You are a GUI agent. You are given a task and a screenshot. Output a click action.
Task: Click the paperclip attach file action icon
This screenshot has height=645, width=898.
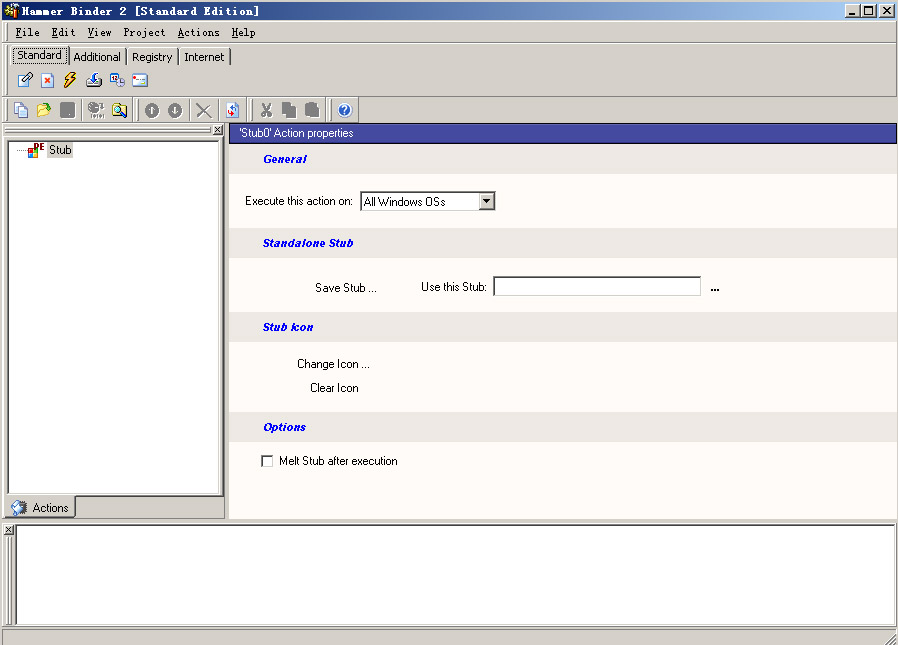pyautogui.click(x=25, y=80)
